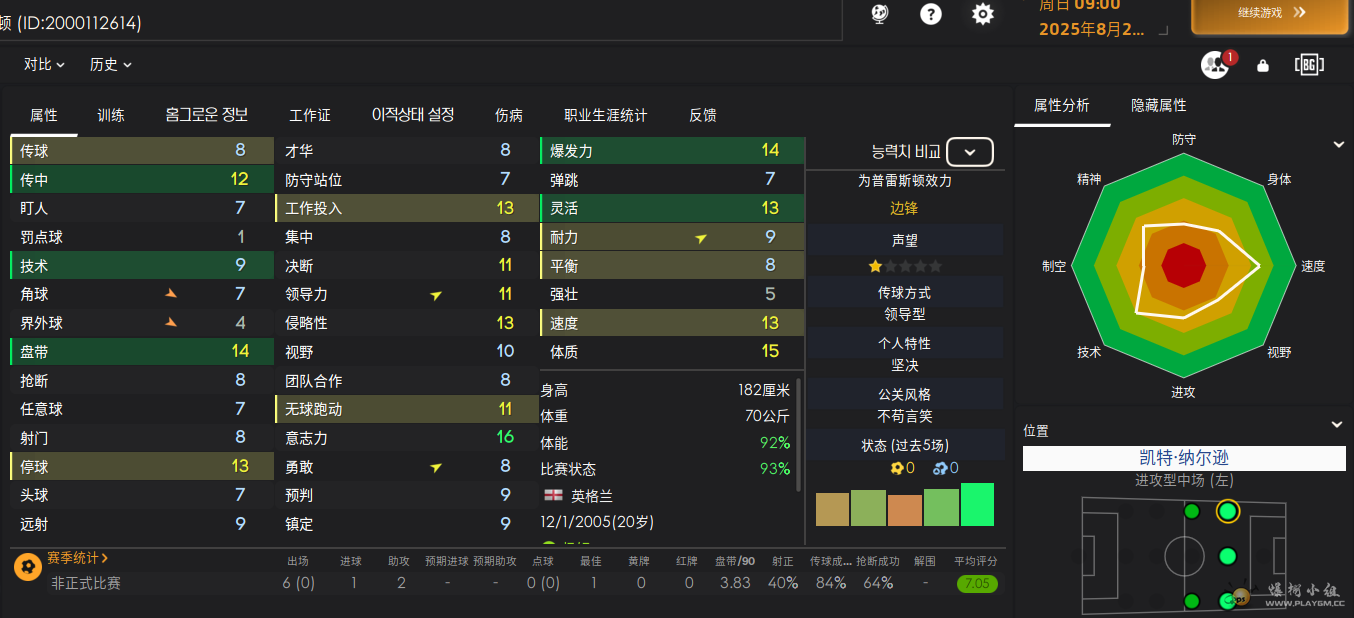The width and height of the screenshot is (1354, 618).
Task: Click the England flag icon
Action: 553,495
